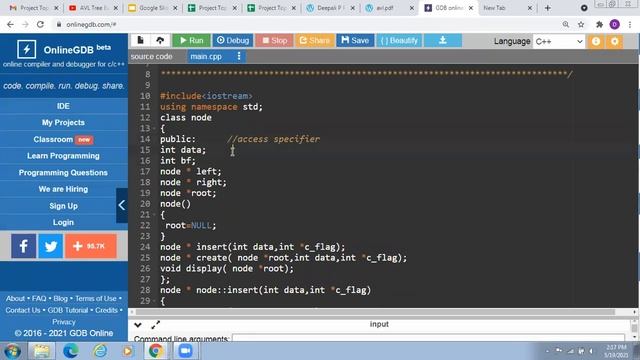640x360 pixels.
Task: Open browser extensions puzzle icon
Action: click(599, 24)
